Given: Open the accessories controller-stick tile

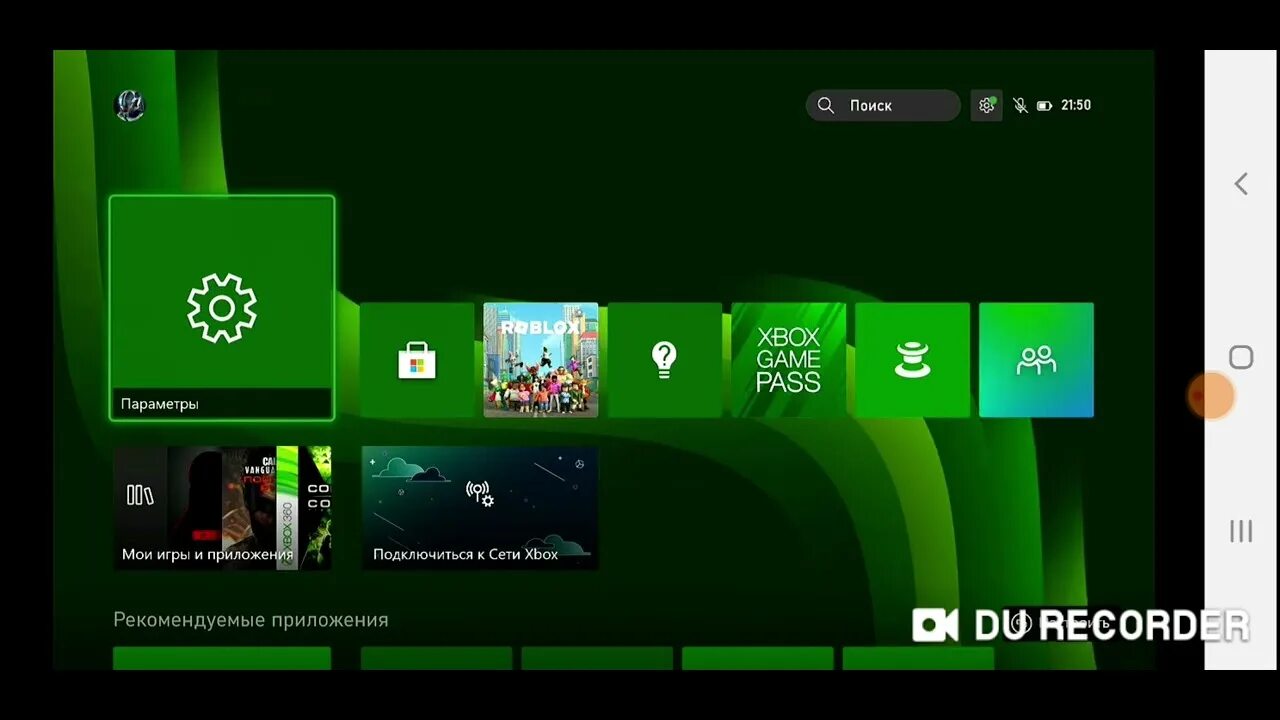Looking at the screenshot, I should [913, 360].
